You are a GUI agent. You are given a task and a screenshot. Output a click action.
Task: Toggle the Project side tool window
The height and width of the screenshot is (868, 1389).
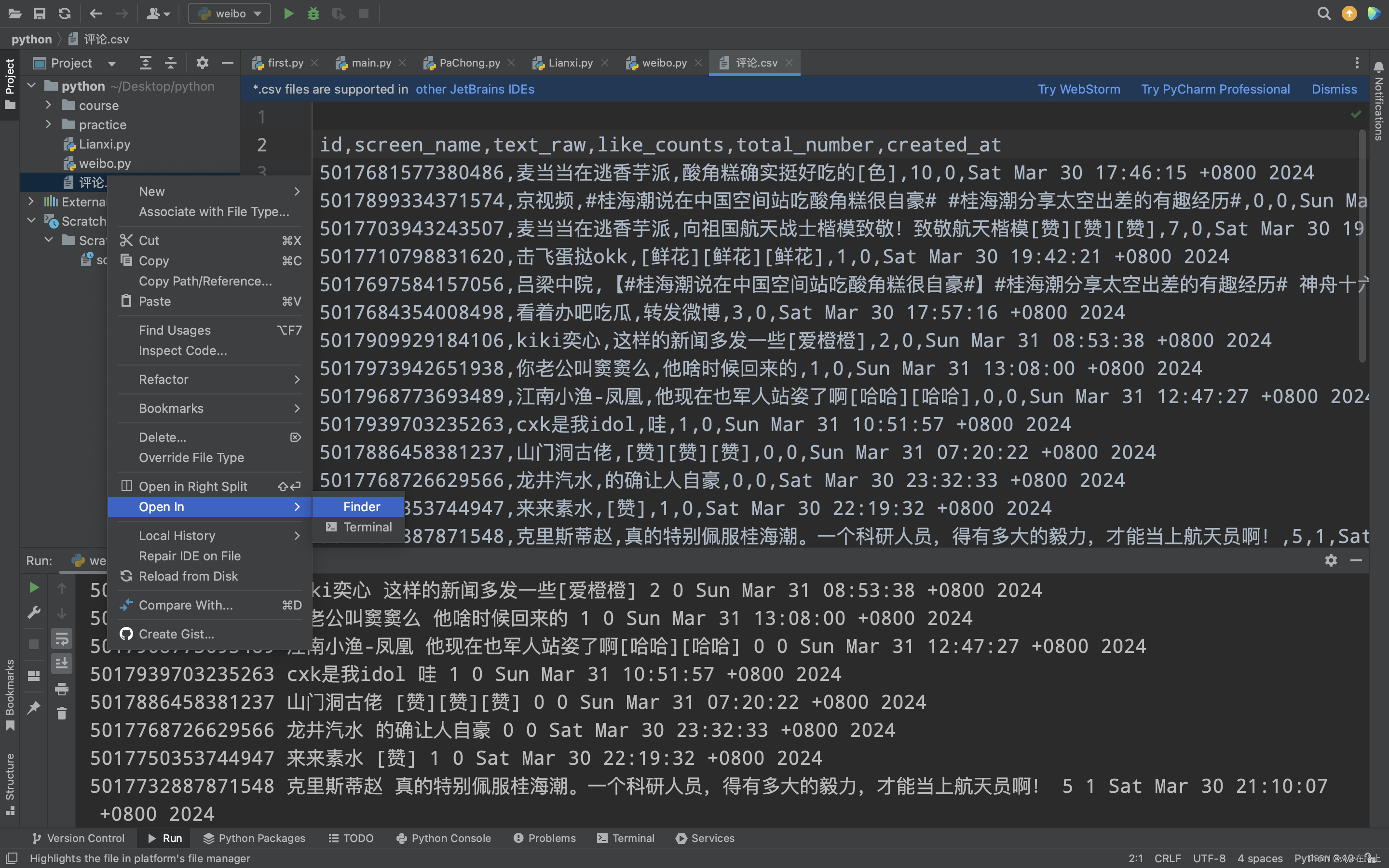(10, 84)
